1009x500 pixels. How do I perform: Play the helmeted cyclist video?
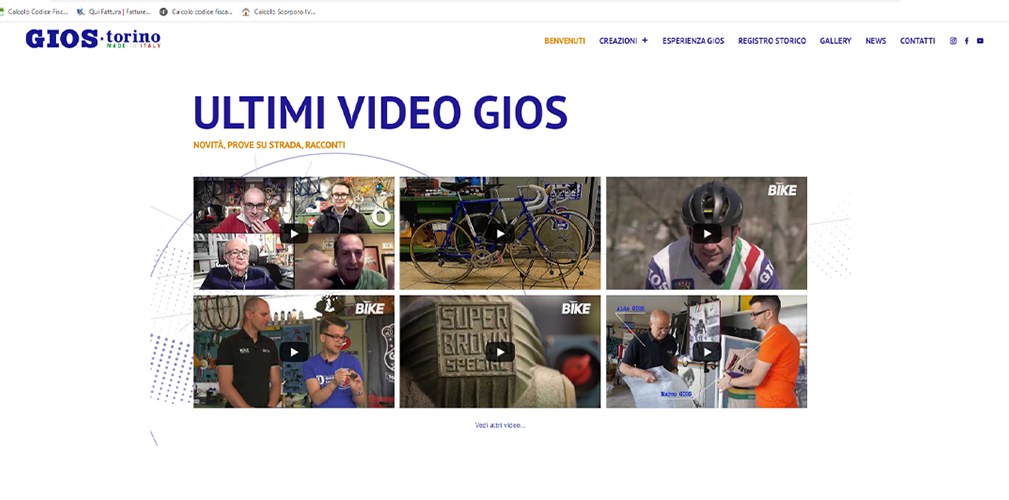point(706,233)
